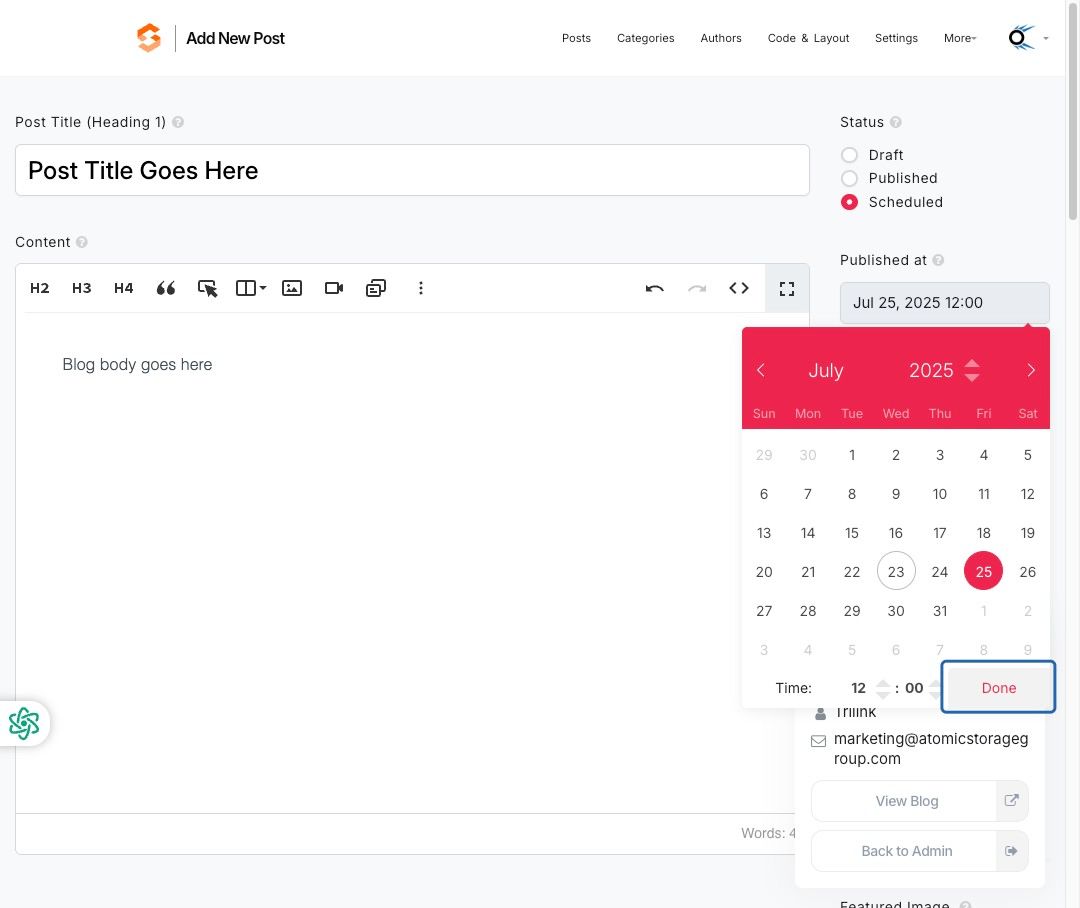Click the Back to Admin button
The width and height of the screenshot is (1080, 908).
[920, 851]
